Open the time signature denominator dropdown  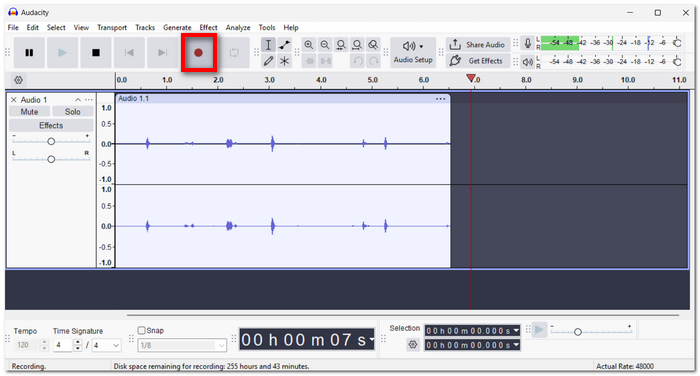tap(106, 345)
